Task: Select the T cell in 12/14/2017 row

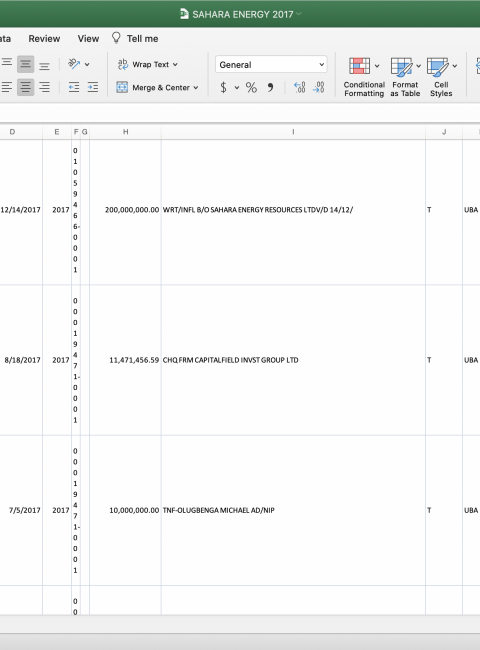Action: point(444,210)
